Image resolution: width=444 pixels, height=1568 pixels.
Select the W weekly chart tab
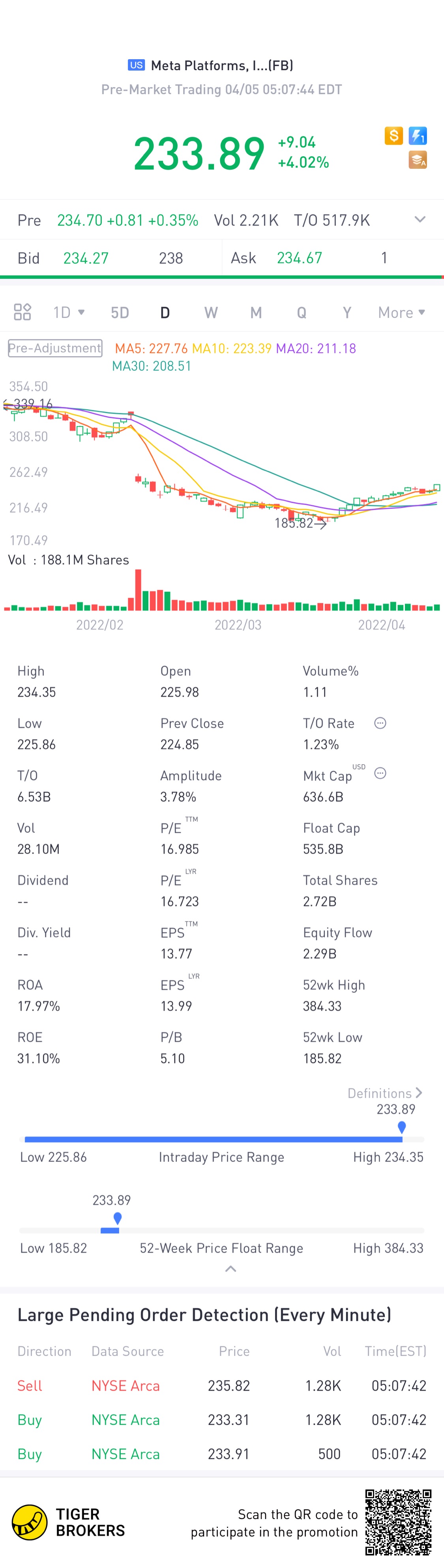[x=211, y=312]
